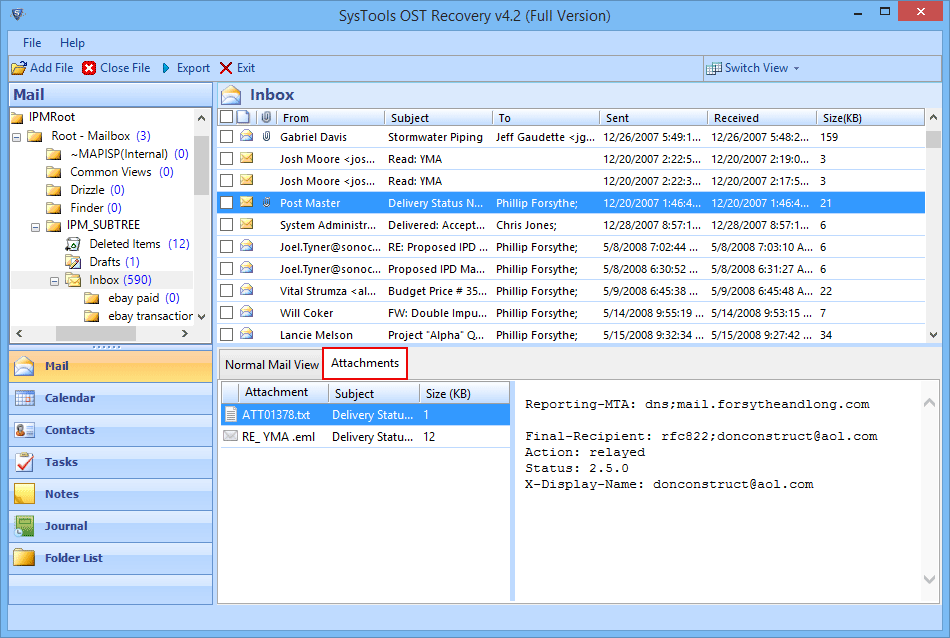Sort by Sent column header
This screenshot has height=638, width=950.
[653, 118]
